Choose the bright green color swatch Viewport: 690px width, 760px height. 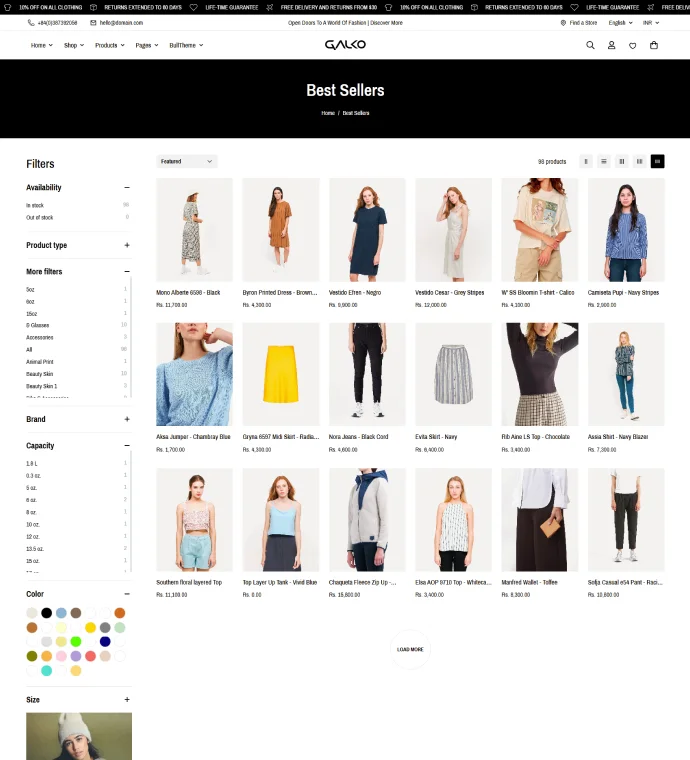(76, 642)
